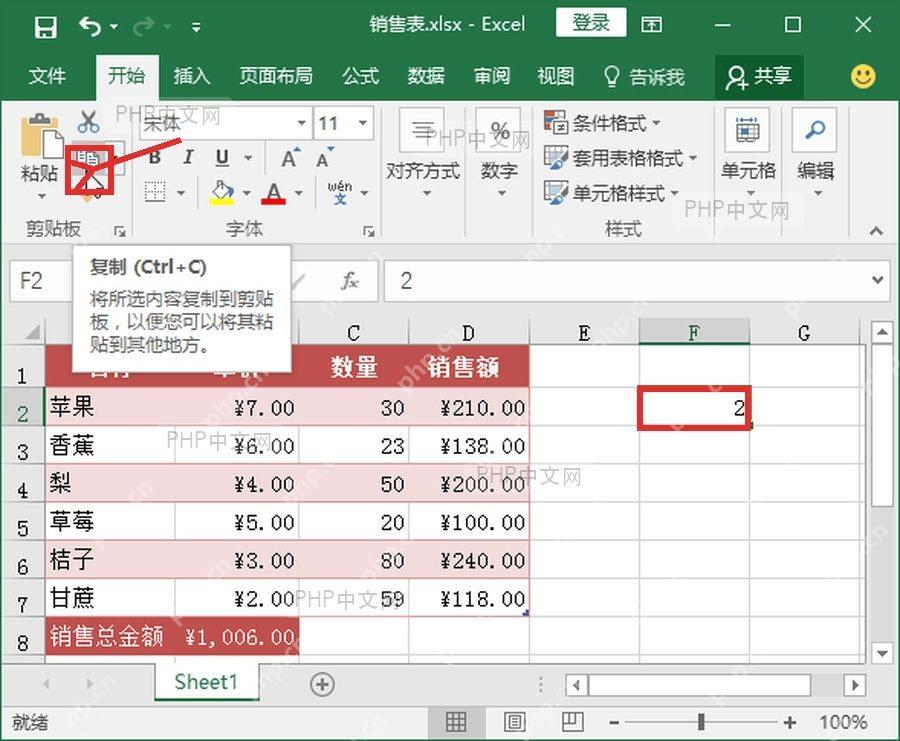Click the 粘贴 paste icon
This screenshot has height=741, width=900.
(x=40, y=136)
